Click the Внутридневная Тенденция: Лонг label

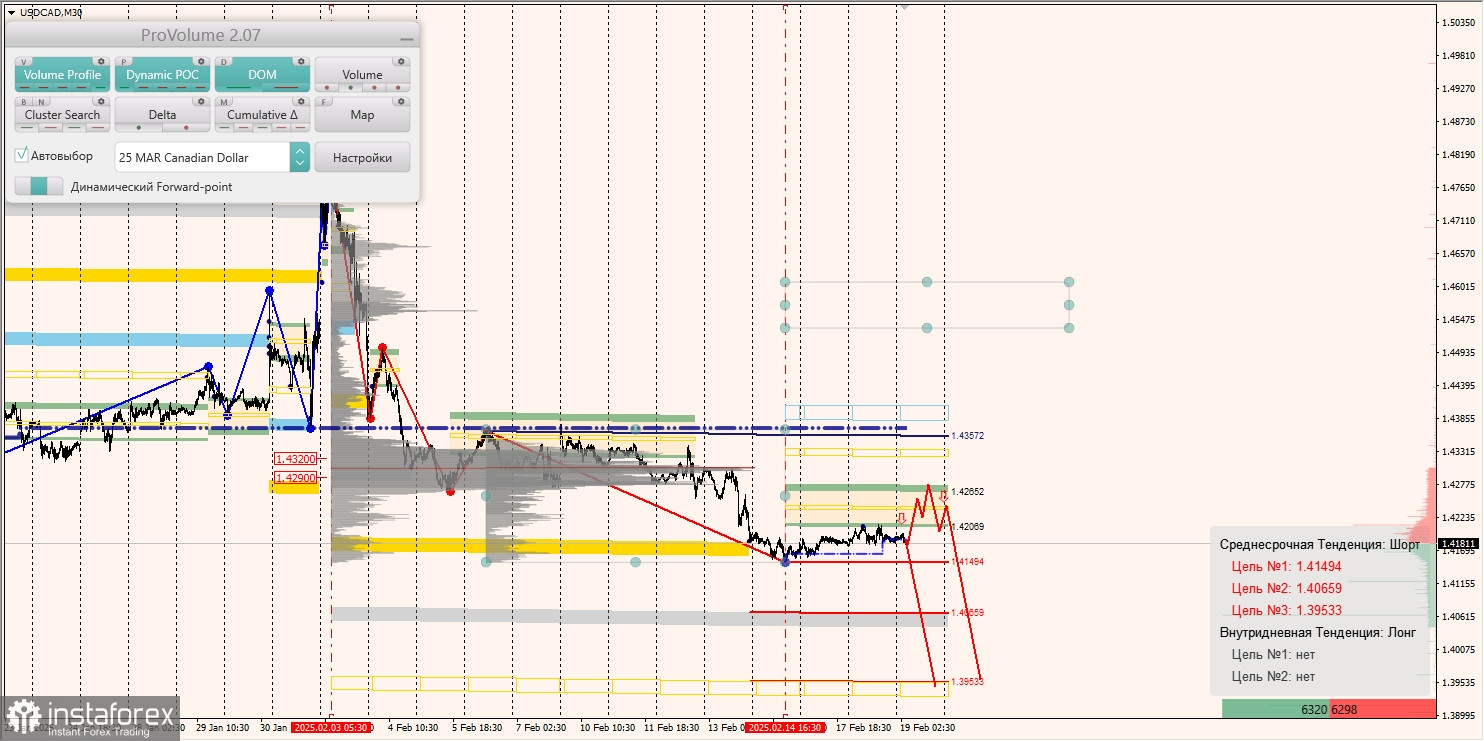pyautogui.click(x=1318, y=632)
